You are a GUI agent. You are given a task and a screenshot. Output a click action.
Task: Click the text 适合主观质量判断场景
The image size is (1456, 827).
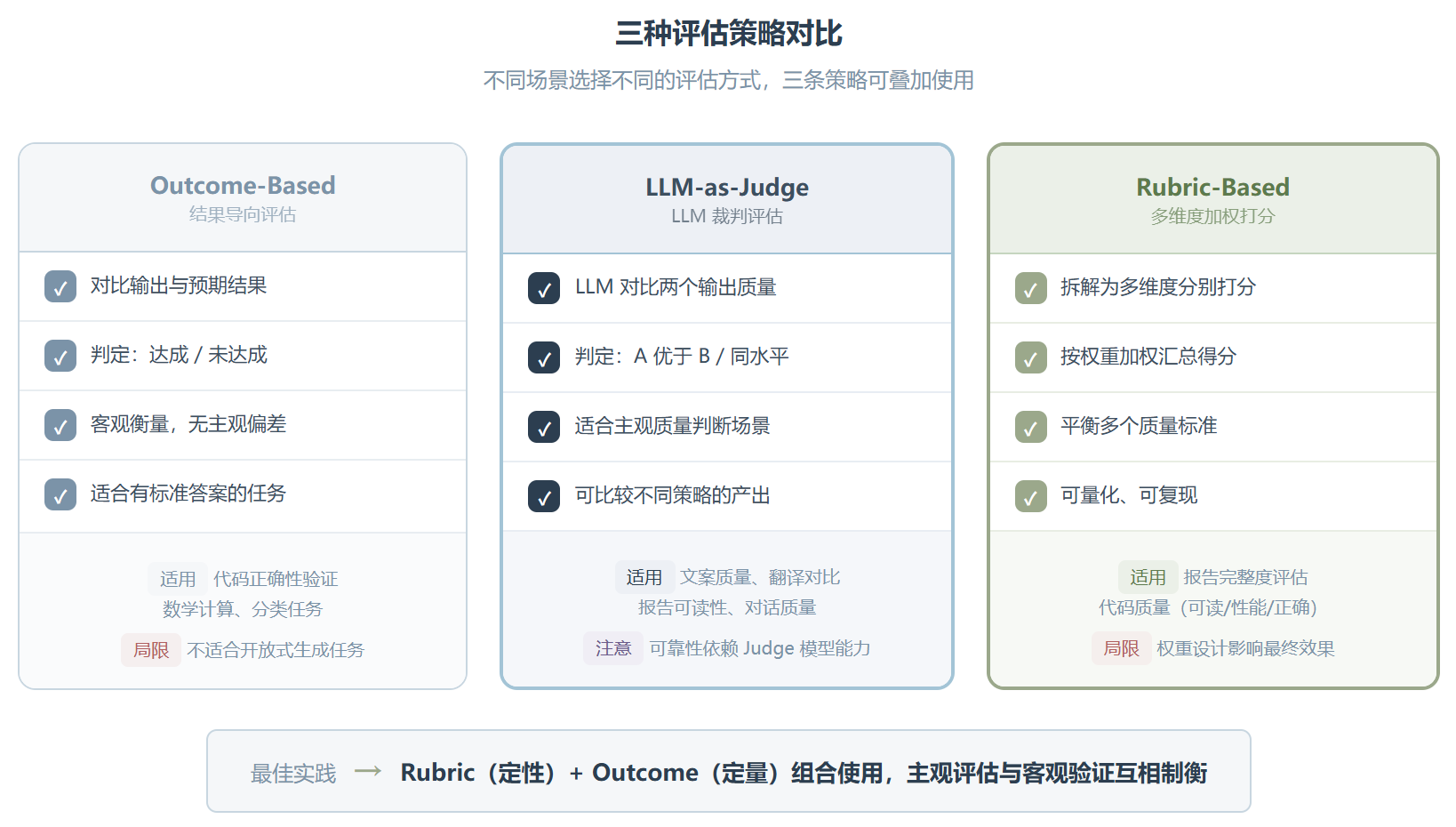click(x=673, y=426)
